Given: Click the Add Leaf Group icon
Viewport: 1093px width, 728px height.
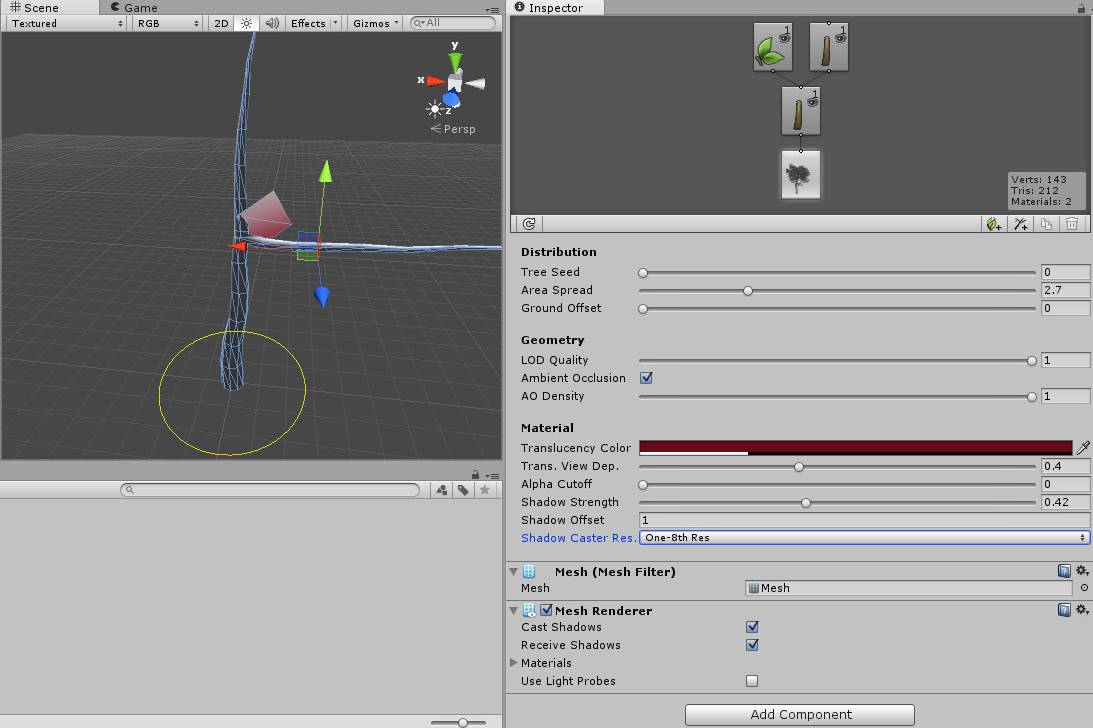Looking at the screenshot, I should pos(993,225).
